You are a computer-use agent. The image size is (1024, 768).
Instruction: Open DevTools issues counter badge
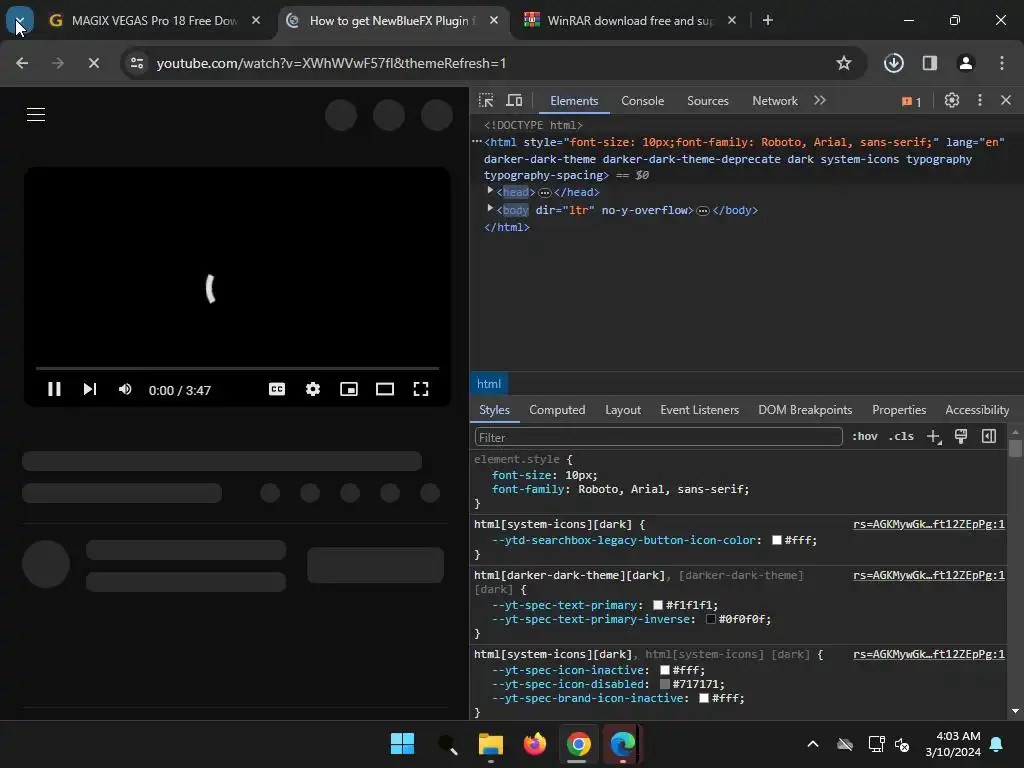(x=911, y=101)
